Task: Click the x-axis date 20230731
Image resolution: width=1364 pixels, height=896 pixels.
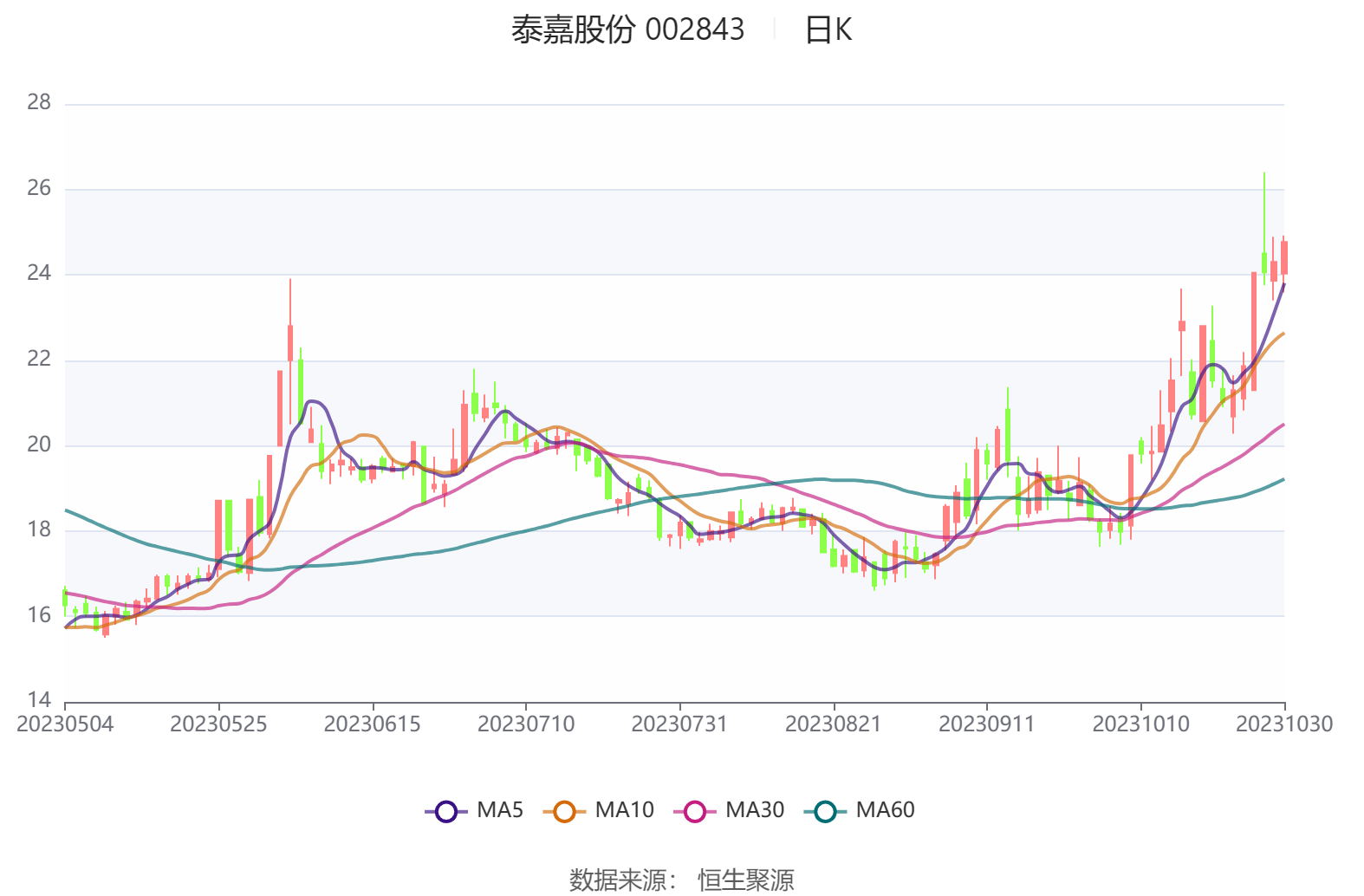Action: click(679, 724)
